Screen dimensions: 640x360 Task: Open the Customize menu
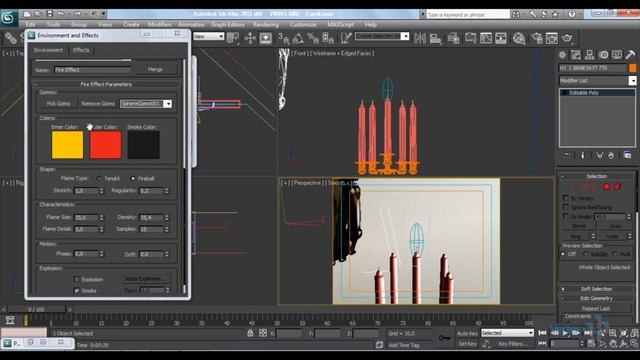(303, 24)
